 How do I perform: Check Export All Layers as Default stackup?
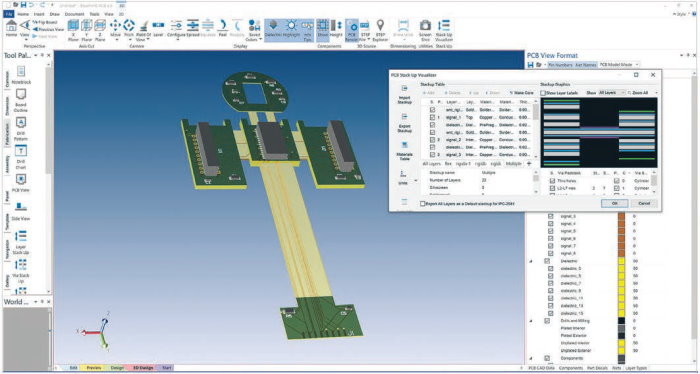[422, 204]
